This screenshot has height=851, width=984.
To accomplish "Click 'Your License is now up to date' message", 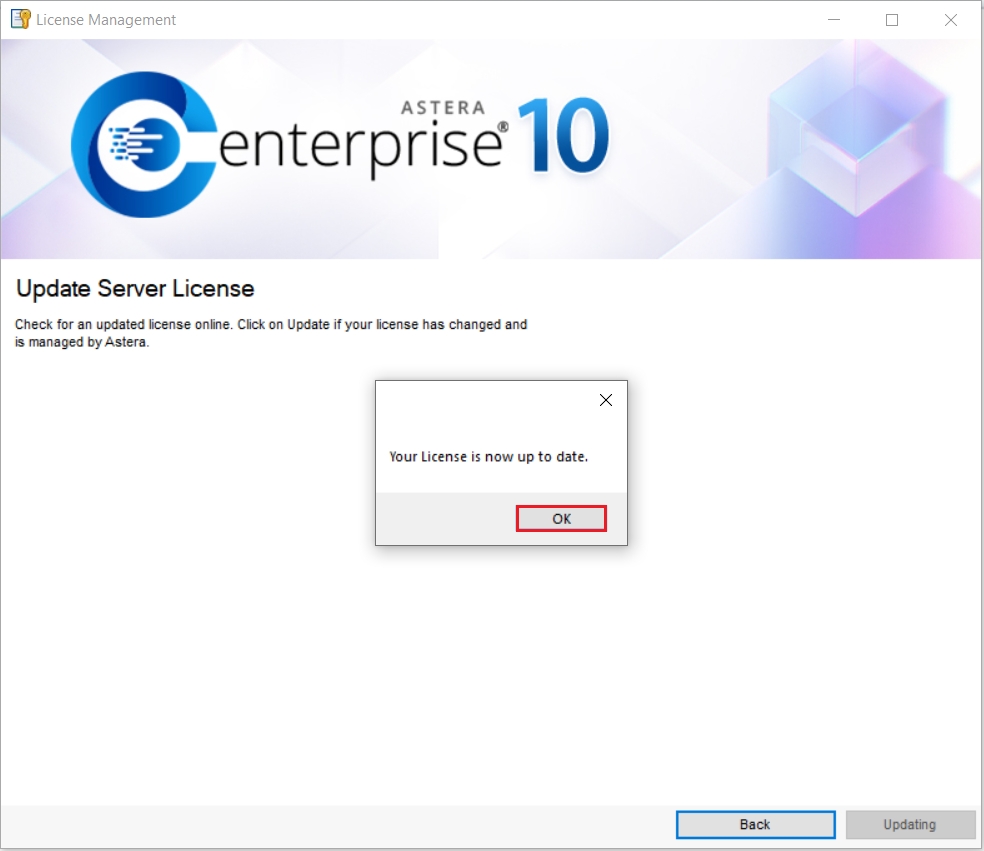I will pos(488,457).
